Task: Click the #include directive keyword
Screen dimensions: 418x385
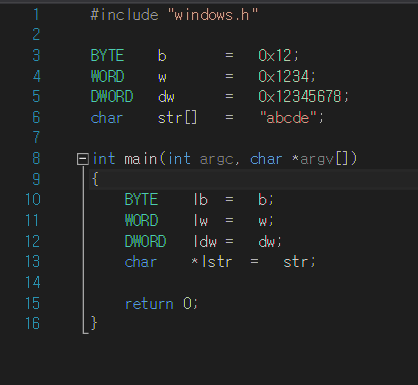Action: pyautogui.click(x=124, y=15)
